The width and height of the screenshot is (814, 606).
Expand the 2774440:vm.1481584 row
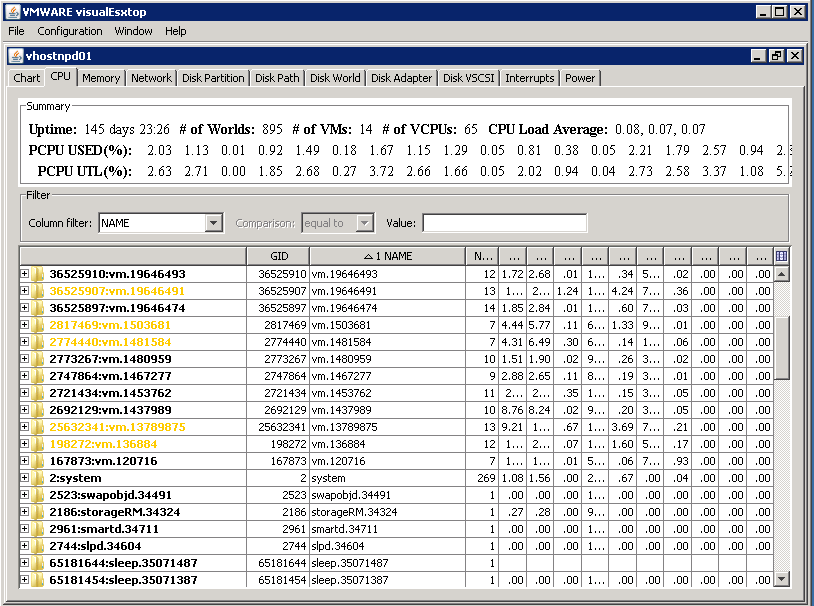tap(24, 342)
